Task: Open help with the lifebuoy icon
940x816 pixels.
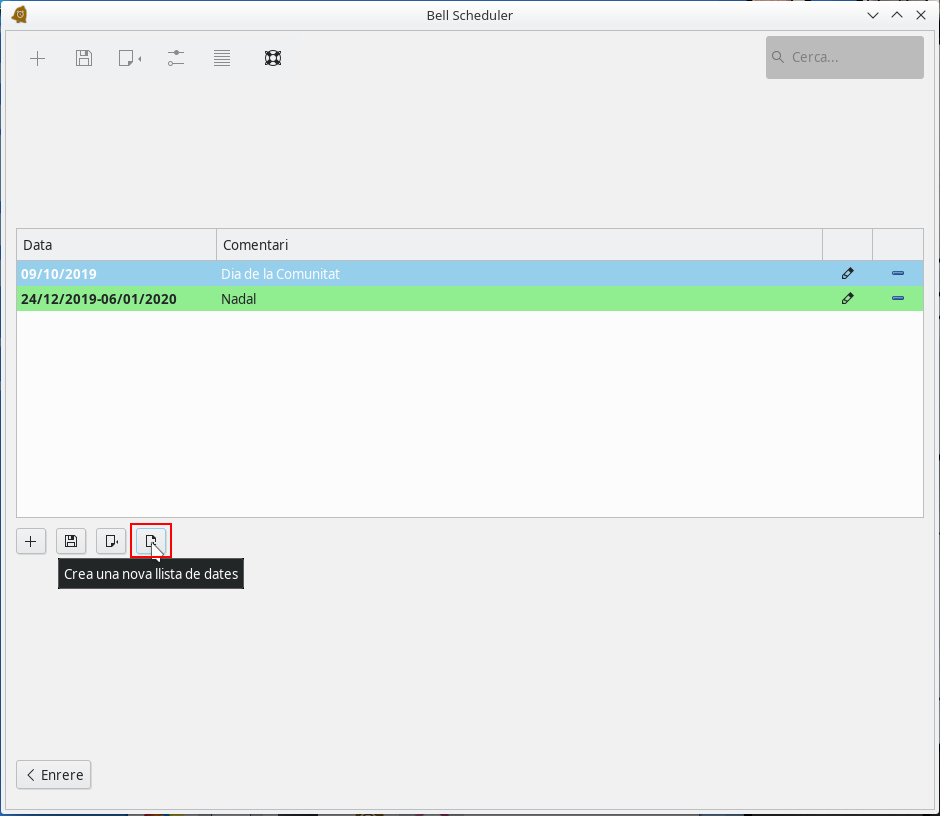Action: 273,58
